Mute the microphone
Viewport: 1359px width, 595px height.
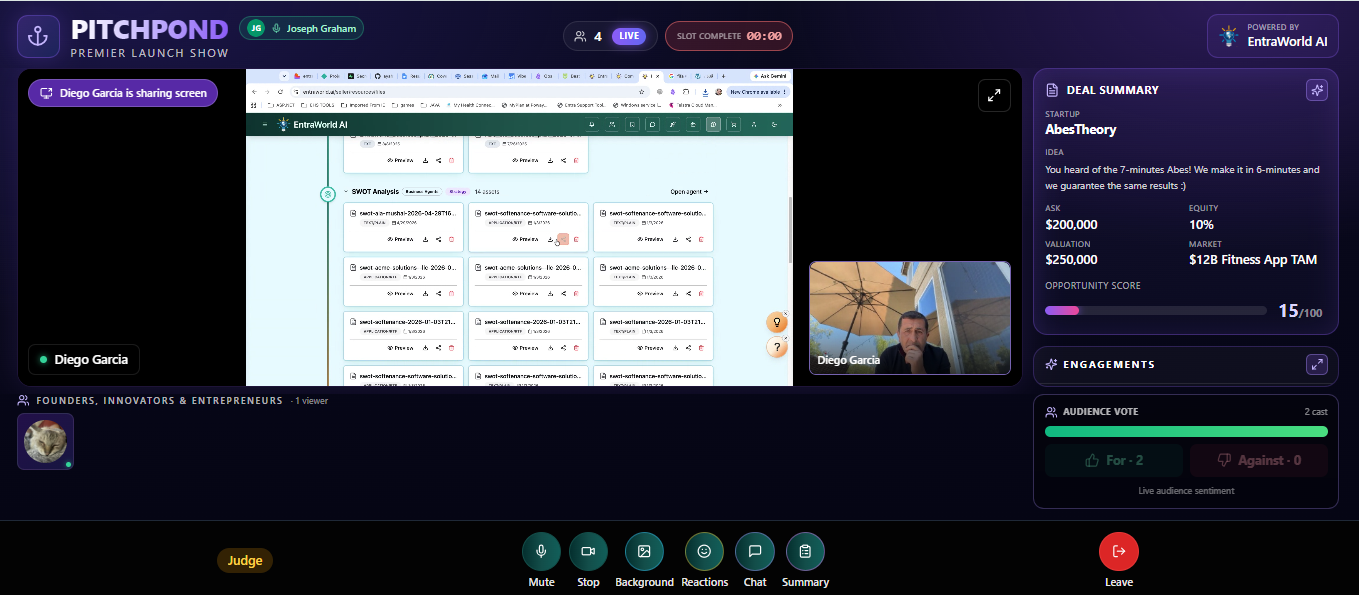pyautogui.click(x=541, y=551)
